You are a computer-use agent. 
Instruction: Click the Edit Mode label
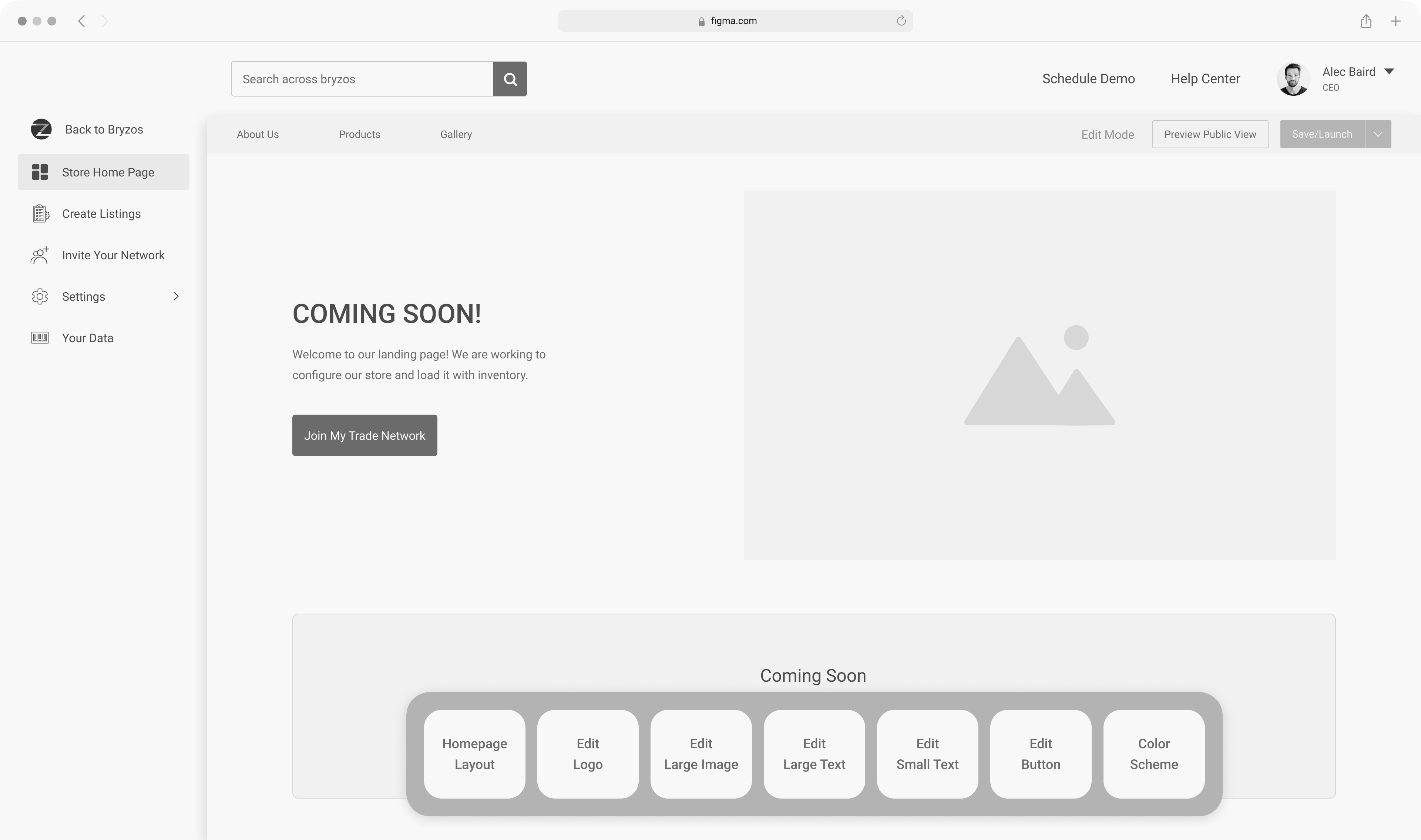pyautogui.click(x=1107, y=135)
